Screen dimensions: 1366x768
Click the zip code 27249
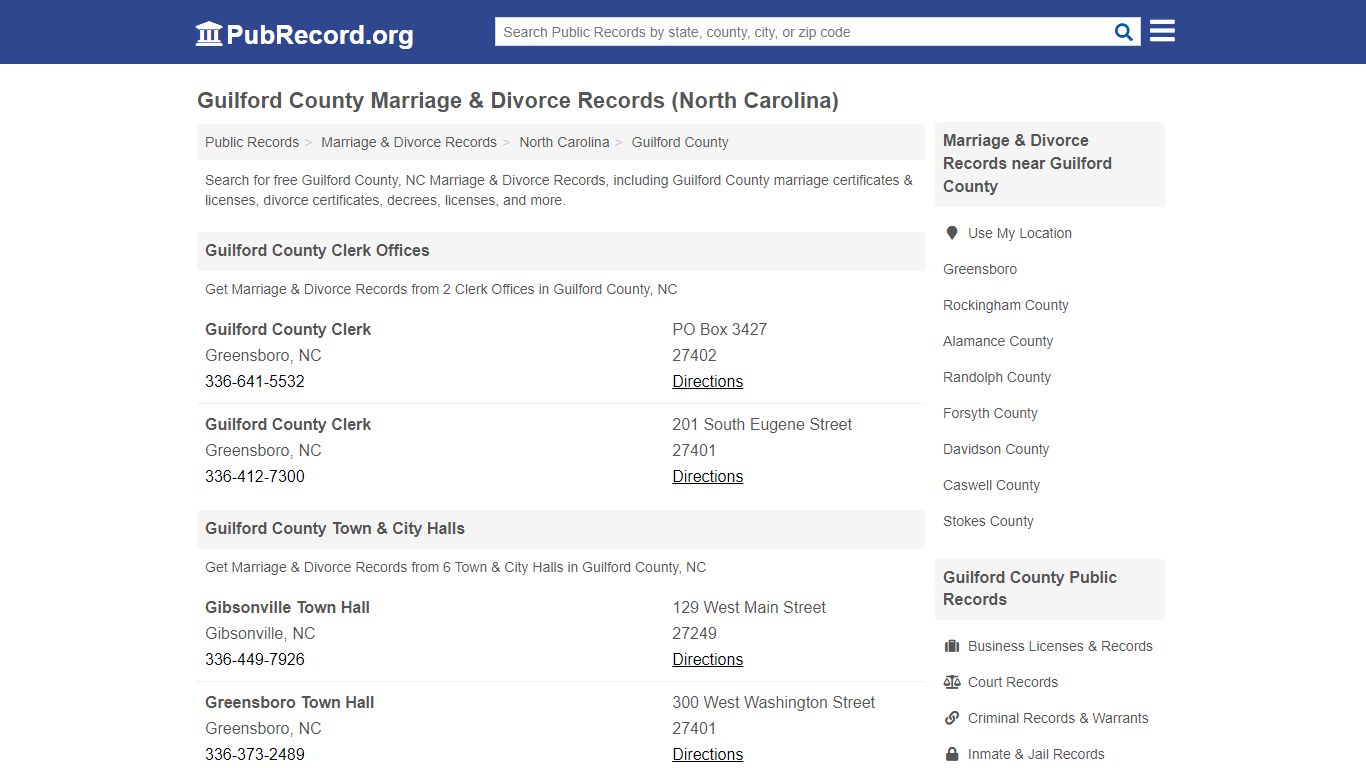[x=694, y=633]
